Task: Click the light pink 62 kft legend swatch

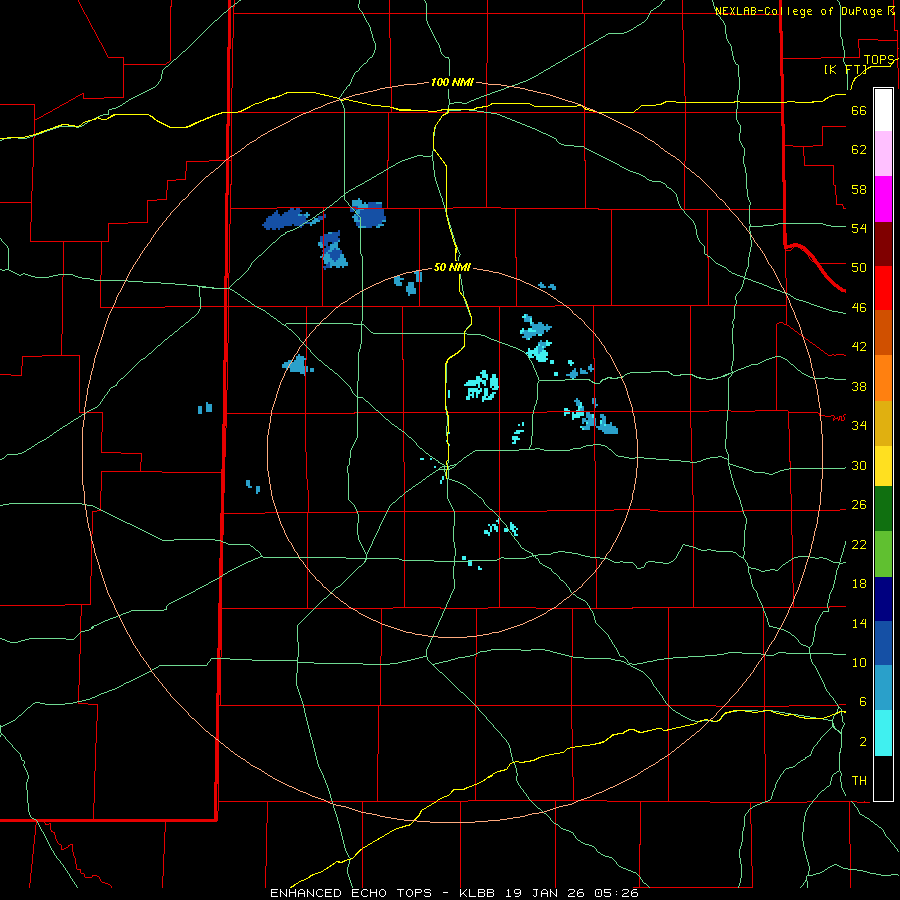Action: coord(883,154)
